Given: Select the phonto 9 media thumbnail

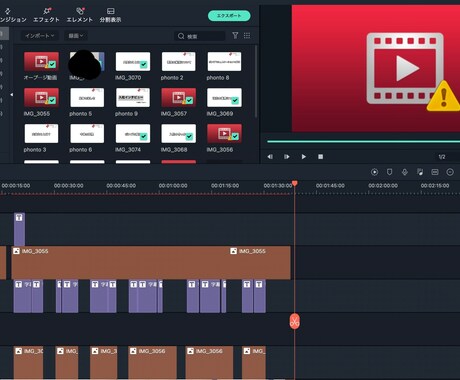Looking at the screenshot, I should (x=133, y=97).
